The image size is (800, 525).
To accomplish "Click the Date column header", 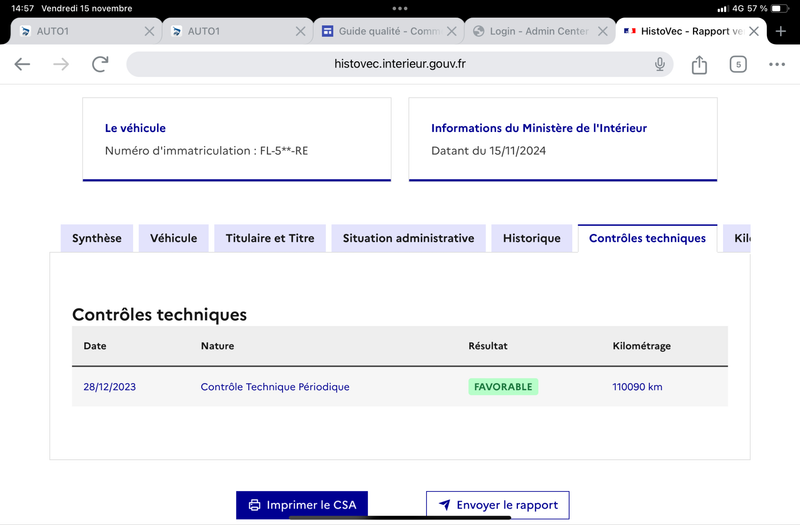I will [x=95, y=346].
